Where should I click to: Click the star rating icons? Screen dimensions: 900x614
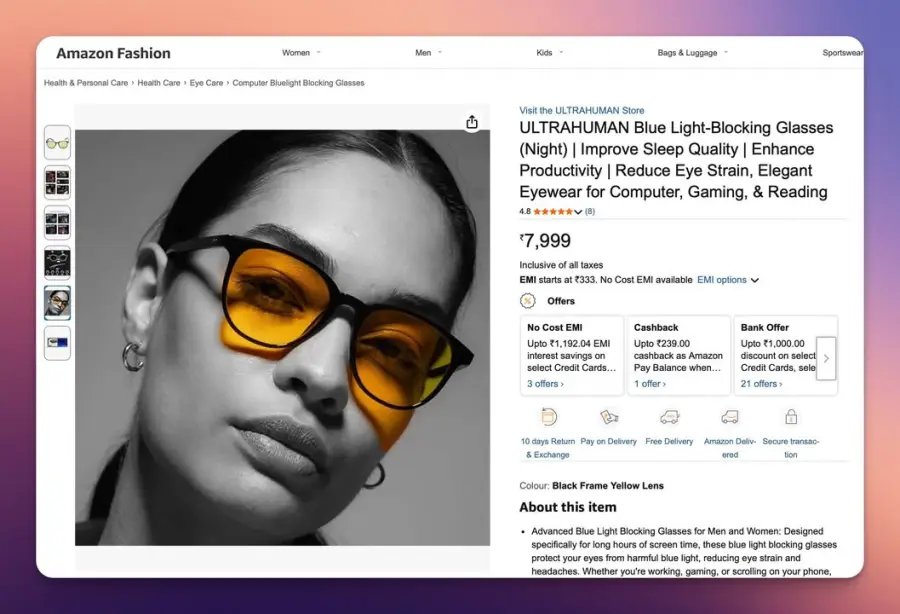click(553, 212)
